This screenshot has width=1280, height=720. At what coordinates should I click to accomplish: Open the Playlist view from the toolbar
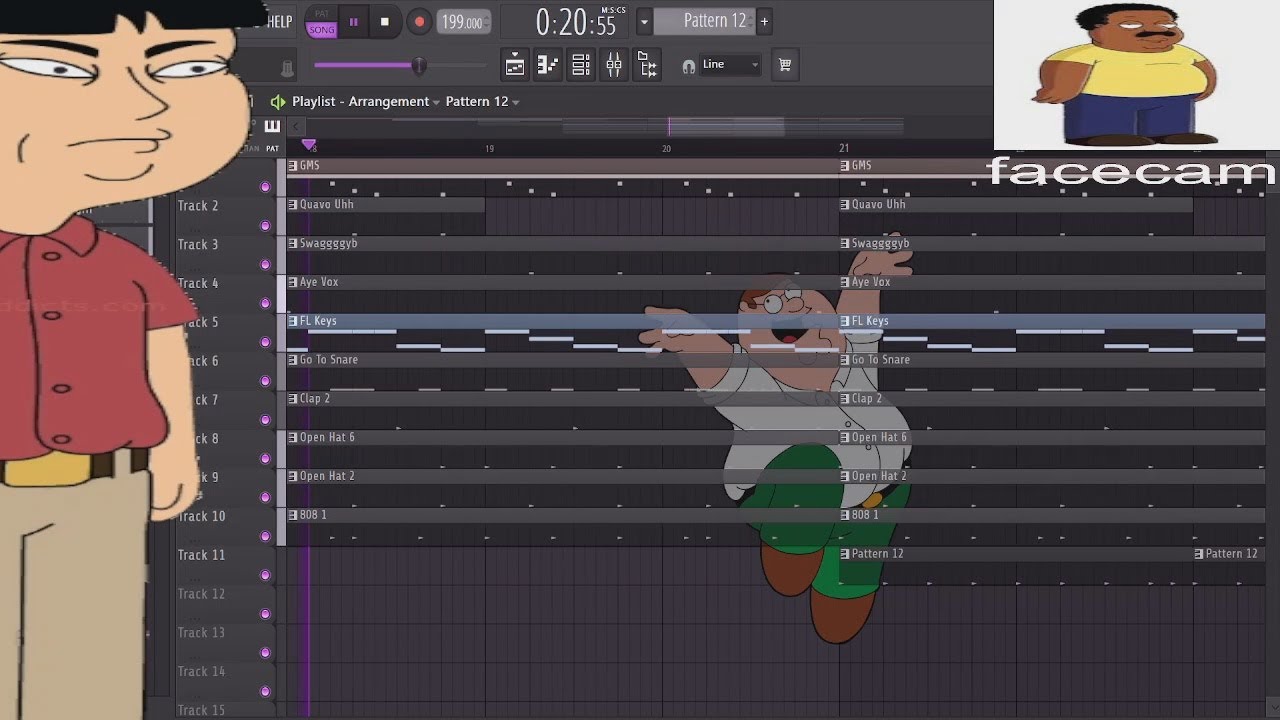click(x=515, y=65)
